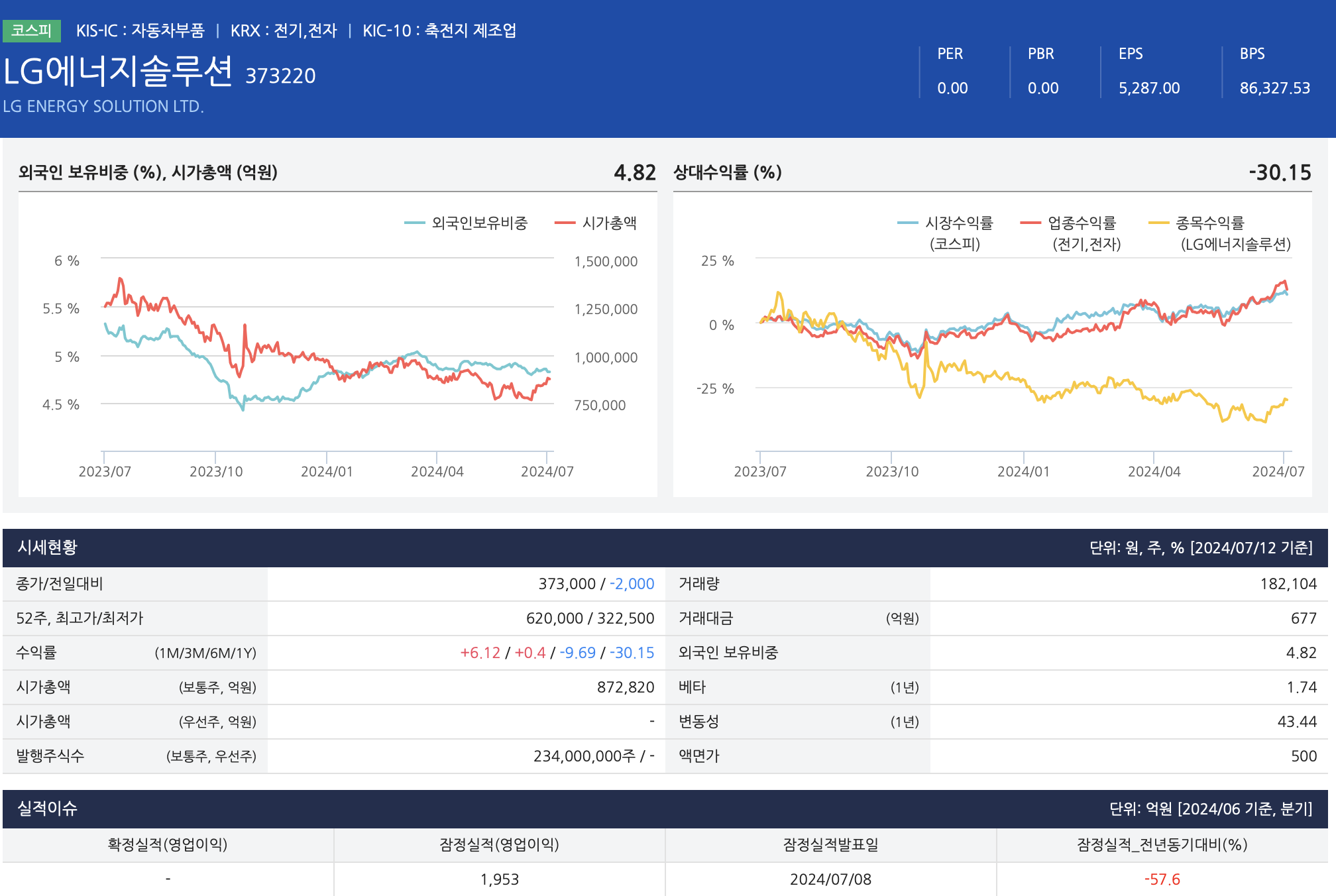The width and height of the screenshot is (1336, 896).
Task: Toggle 외국인보유비중 legend series
Action: (x=478, y=223)
